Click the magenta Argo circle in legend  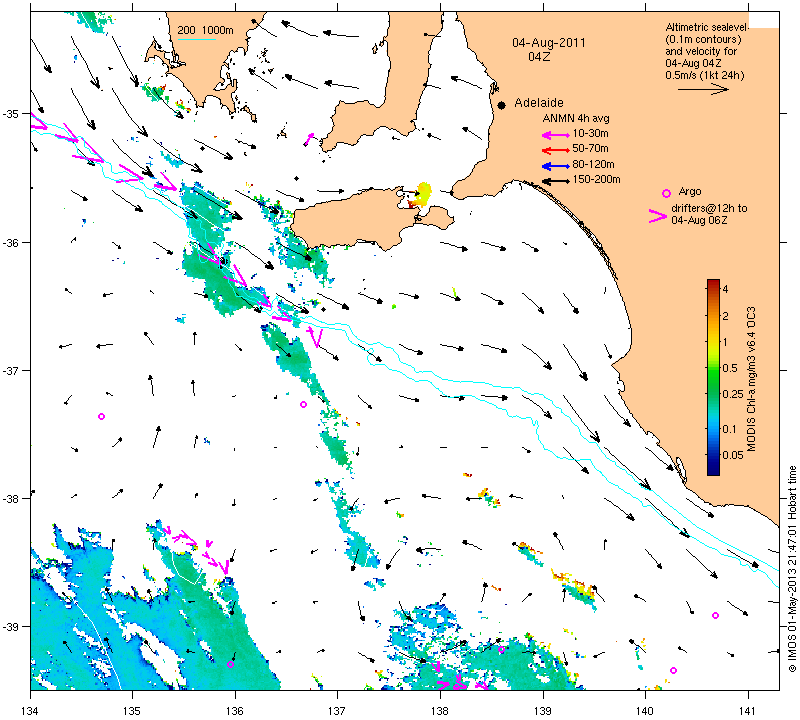pyautogui.click(x=666, y=193)
